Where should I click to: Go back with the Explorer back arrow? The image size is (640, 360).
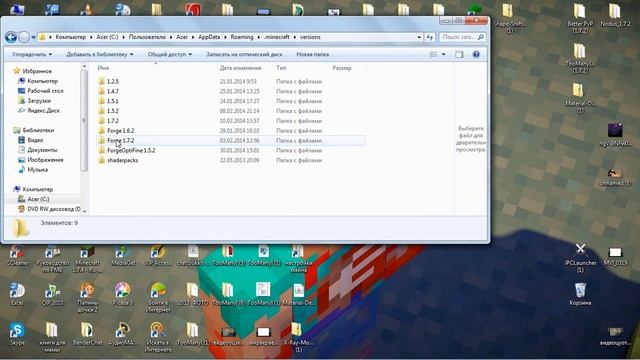(11, 37)
